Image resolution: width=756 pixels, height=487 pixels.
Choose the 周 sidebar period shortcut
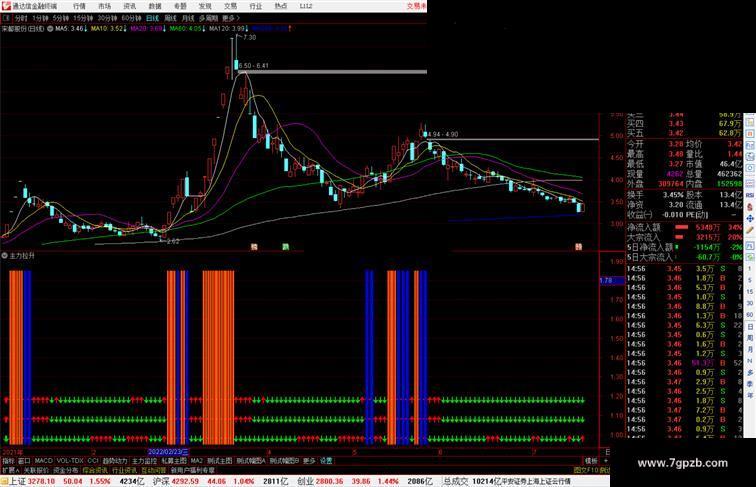tap(750, 338)
